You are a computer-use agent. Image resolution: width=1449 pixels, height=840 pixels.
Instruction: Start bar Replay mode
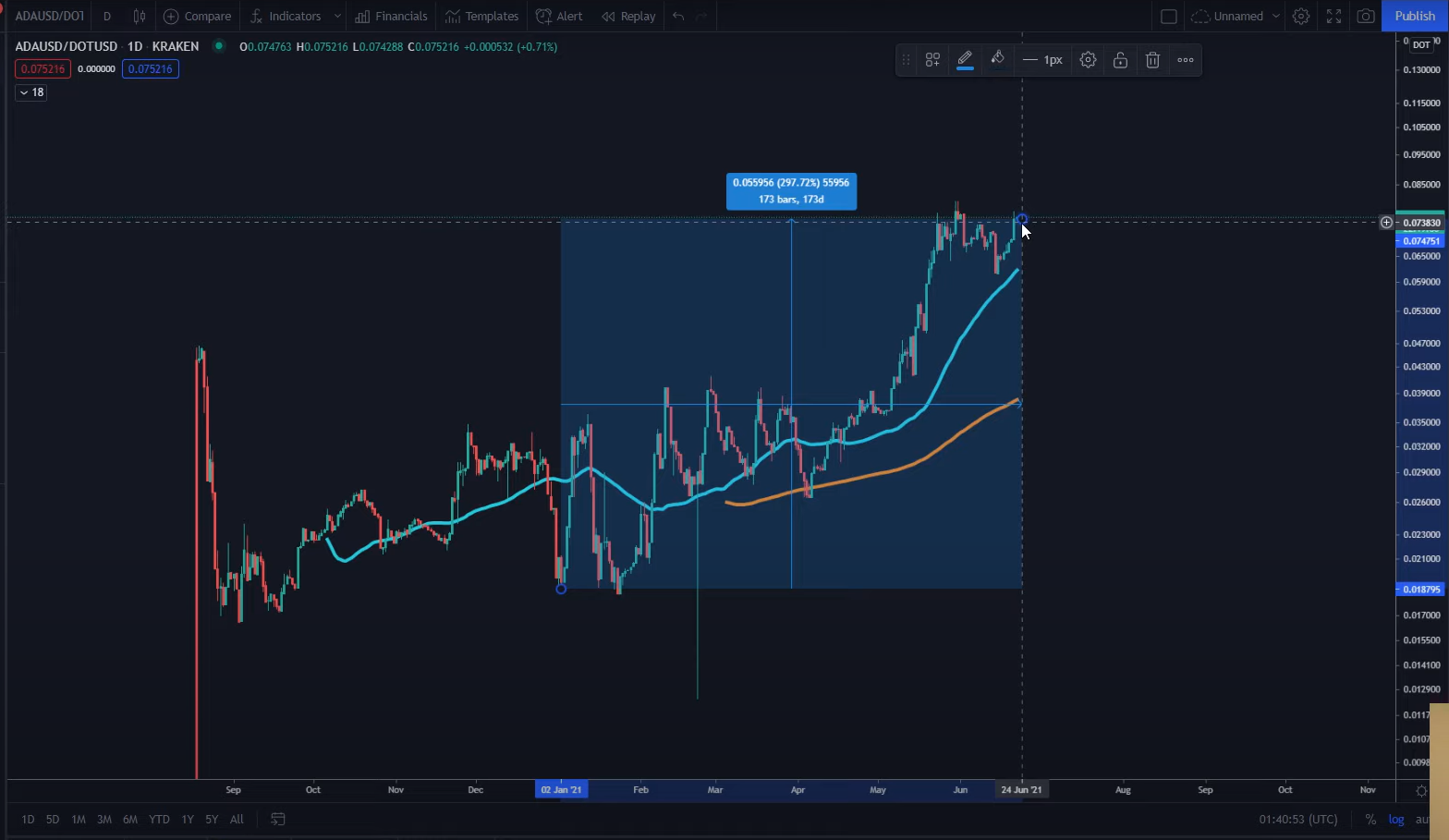pos(628,16)
